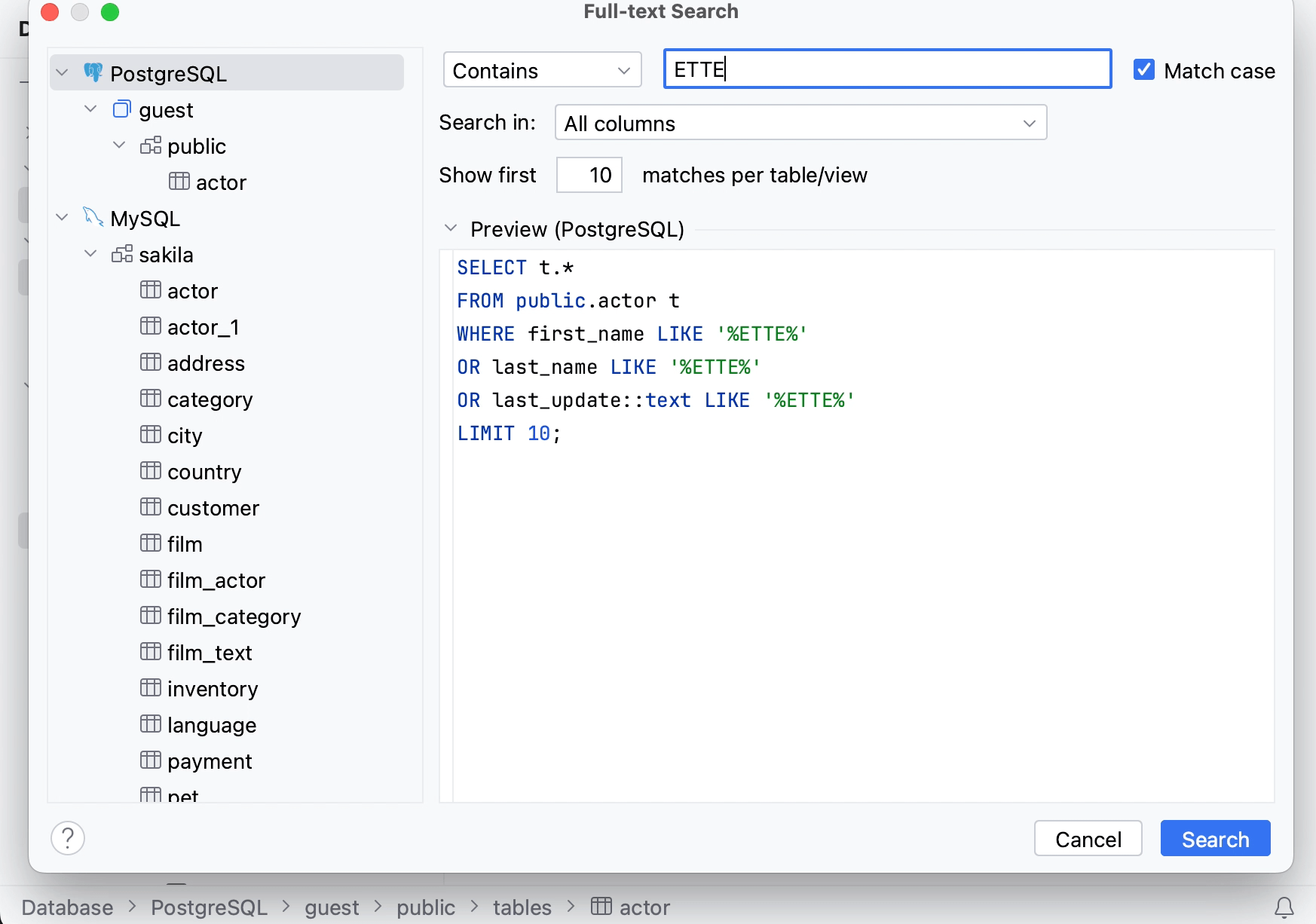Select the customer table in tree
This screenshot has width=1316, height=924.
[213, 508]
